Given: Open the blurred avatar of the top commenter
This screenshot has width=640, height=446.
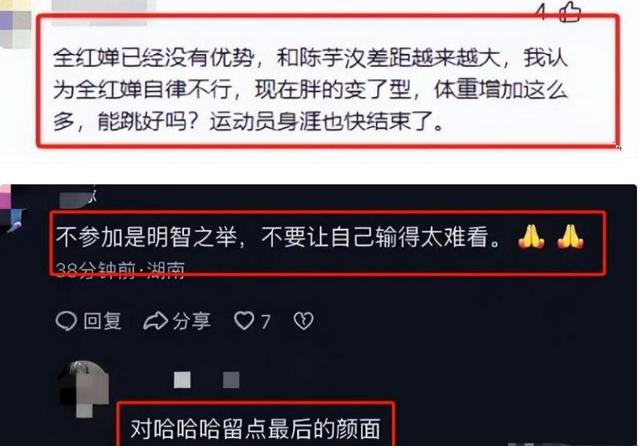Looking at the screenshot, I should point(15,24).
